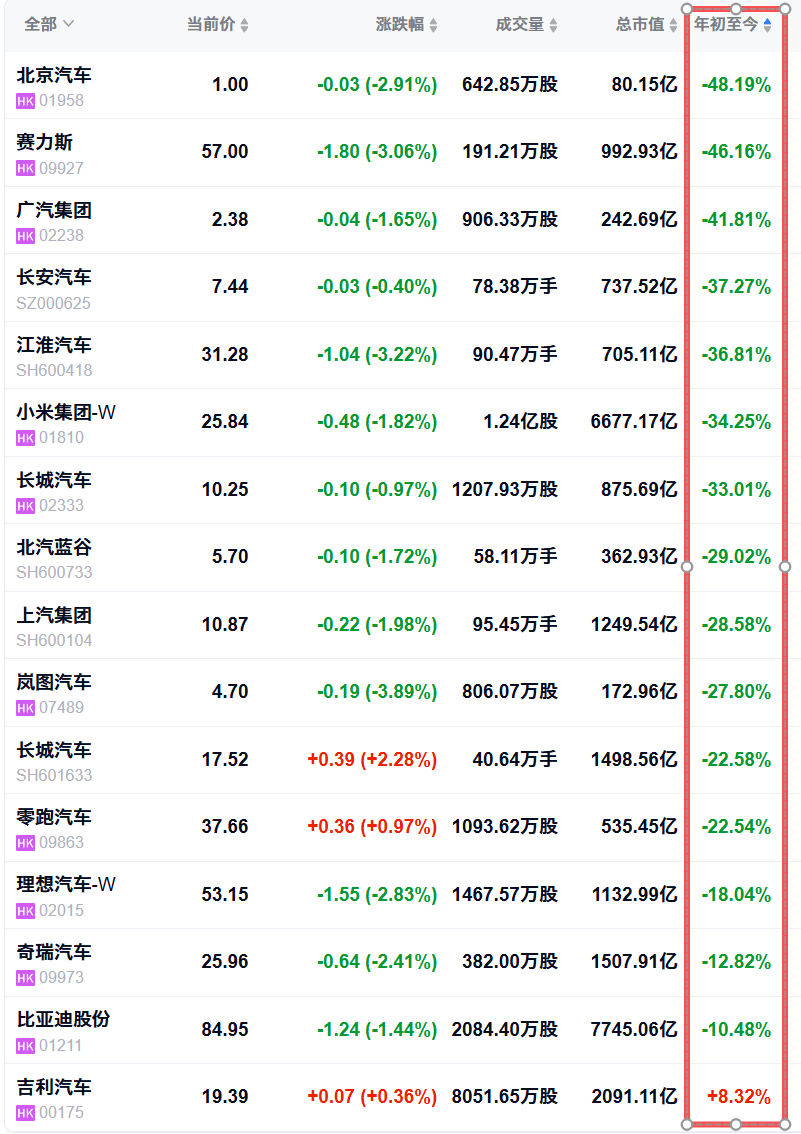Click the 江淮汽车 stock name
Viewport: 801px width, 1134px height.
point(54,345)
